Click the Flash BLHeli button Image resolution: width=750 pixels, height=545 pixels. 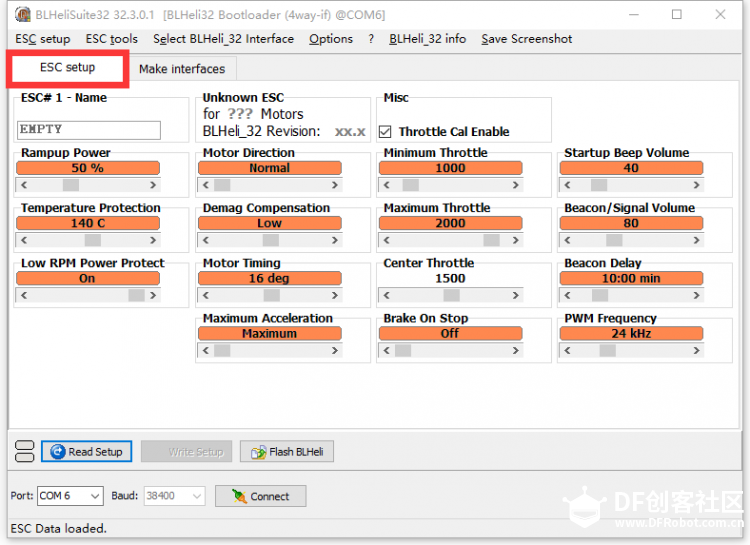tap(287, 451)
